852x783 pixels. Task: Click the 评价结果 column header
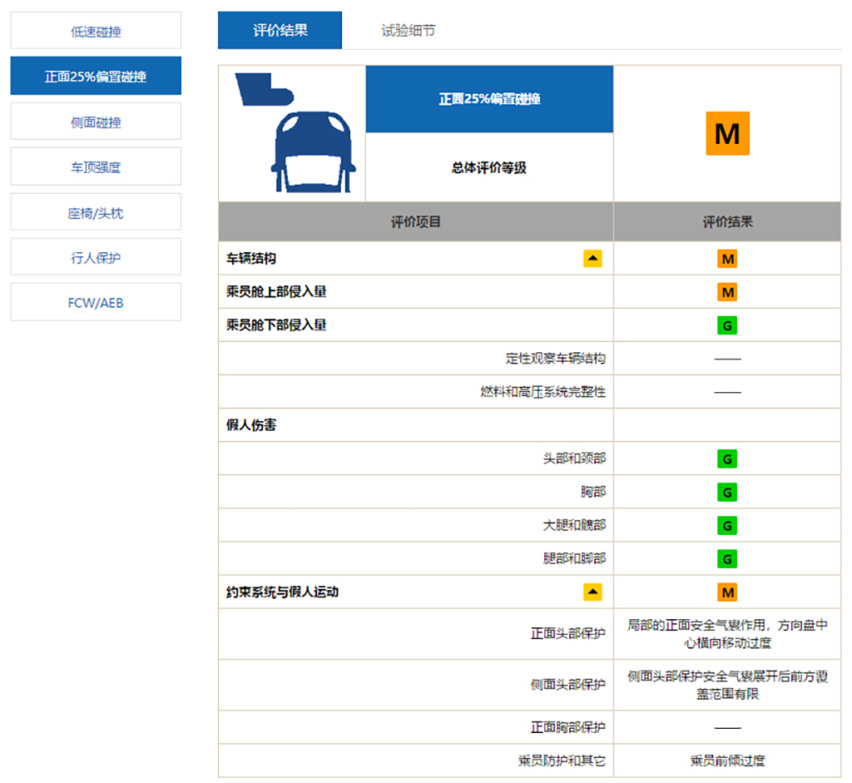(x=728, y=221)
